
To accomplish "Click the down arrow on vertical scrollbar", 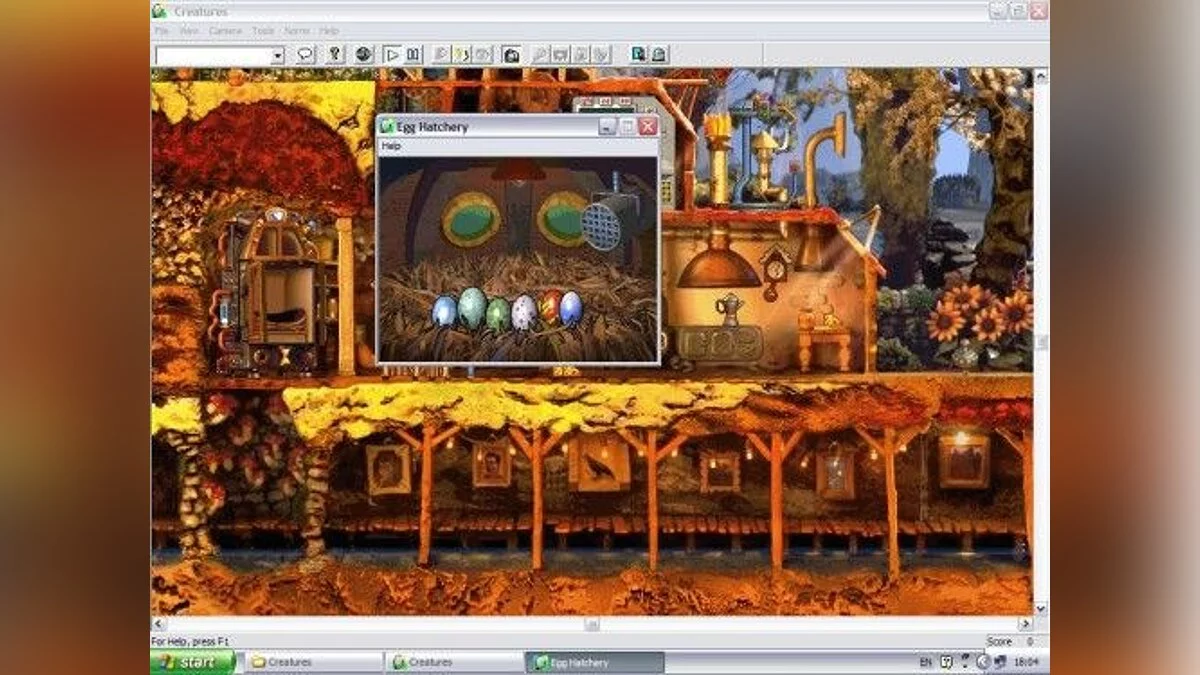I will click(x=1040, y=608).
